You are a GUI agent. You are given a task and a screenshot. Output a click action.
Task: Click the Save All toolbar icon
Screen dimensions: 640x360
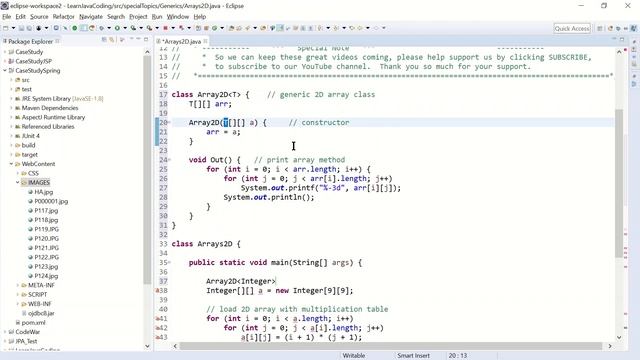point(29,28)
